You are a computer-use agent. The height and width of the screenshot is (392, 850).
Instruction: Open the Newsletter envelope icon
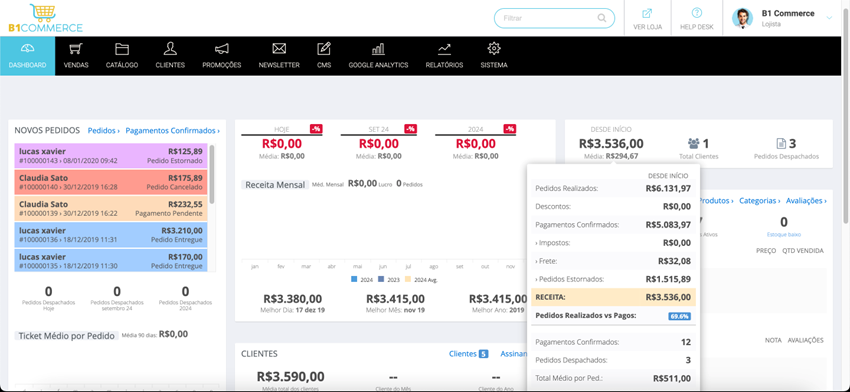click(x=279, y=49)
